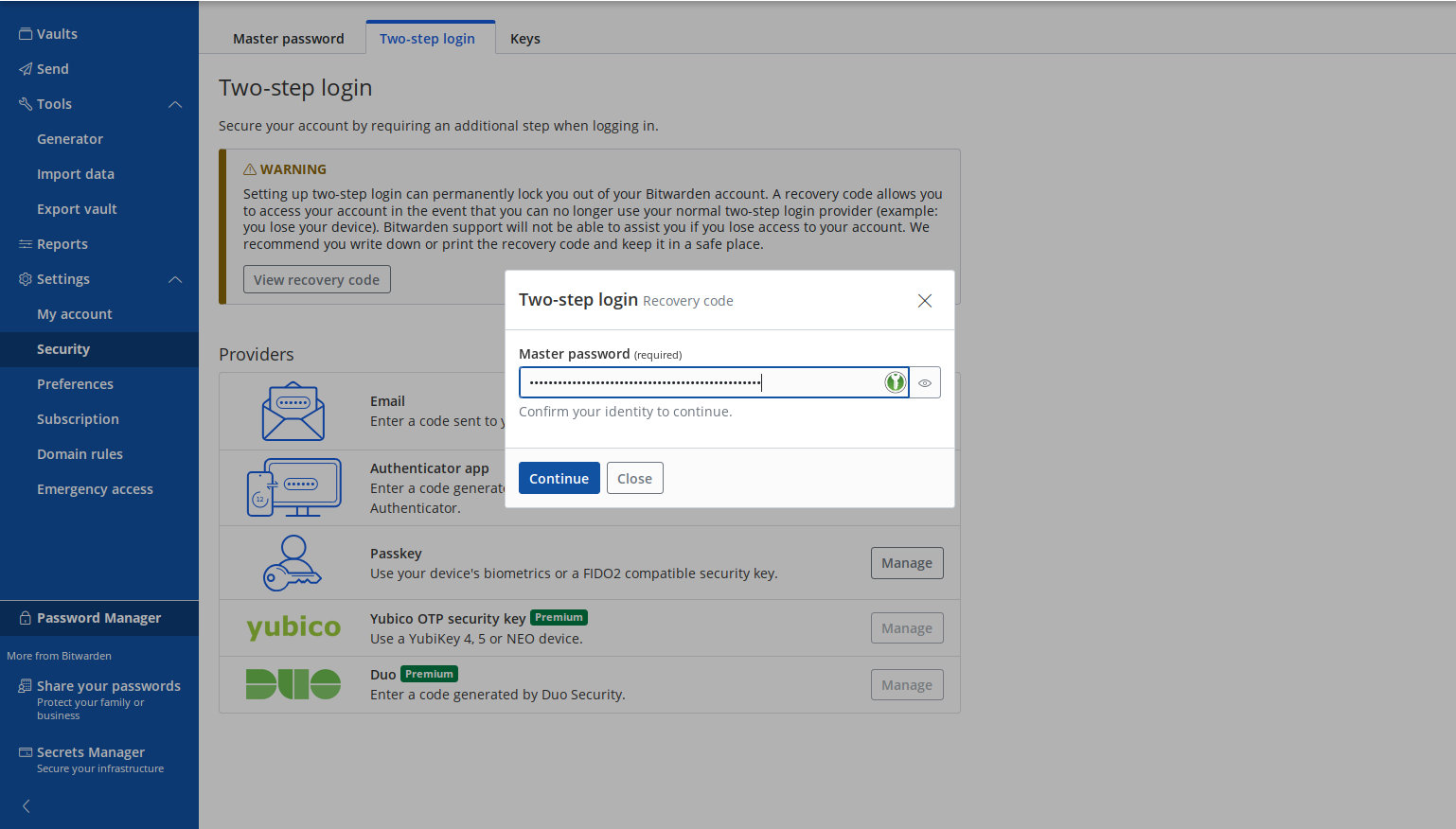Click the Continue button

(559, 478)
